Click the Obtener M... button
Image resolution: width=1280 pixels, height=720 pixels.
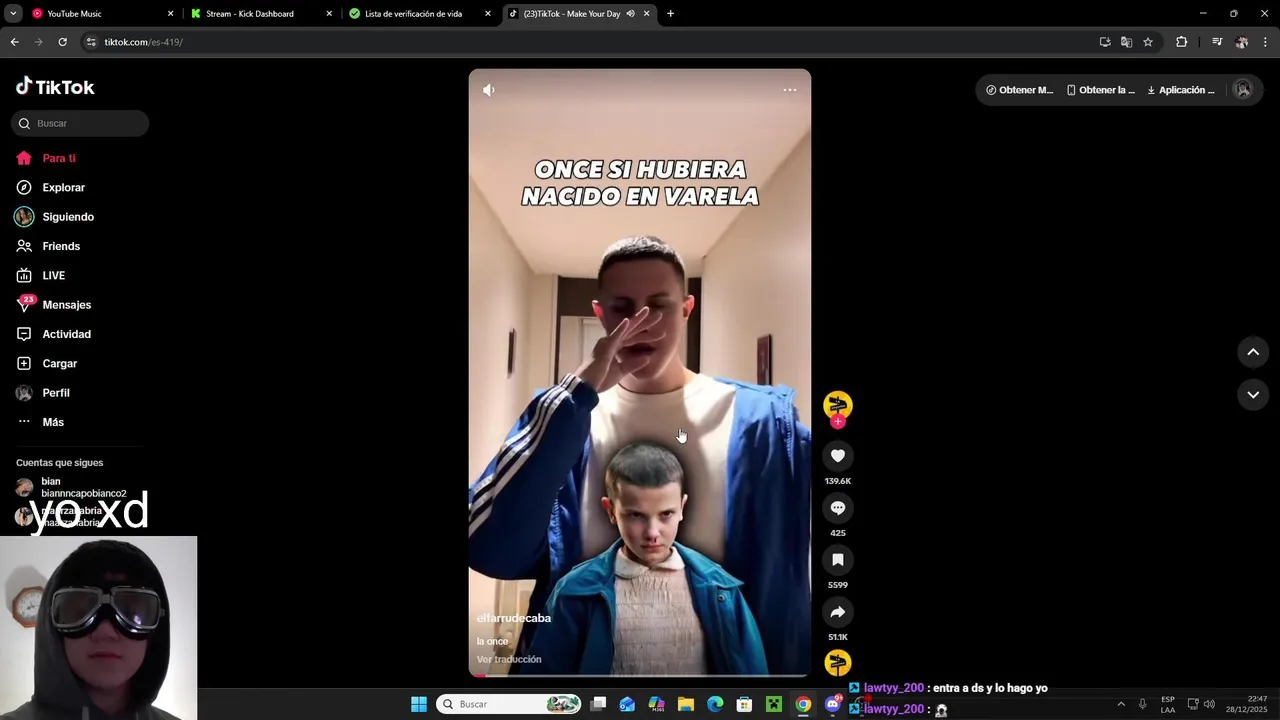[1019, 90]
